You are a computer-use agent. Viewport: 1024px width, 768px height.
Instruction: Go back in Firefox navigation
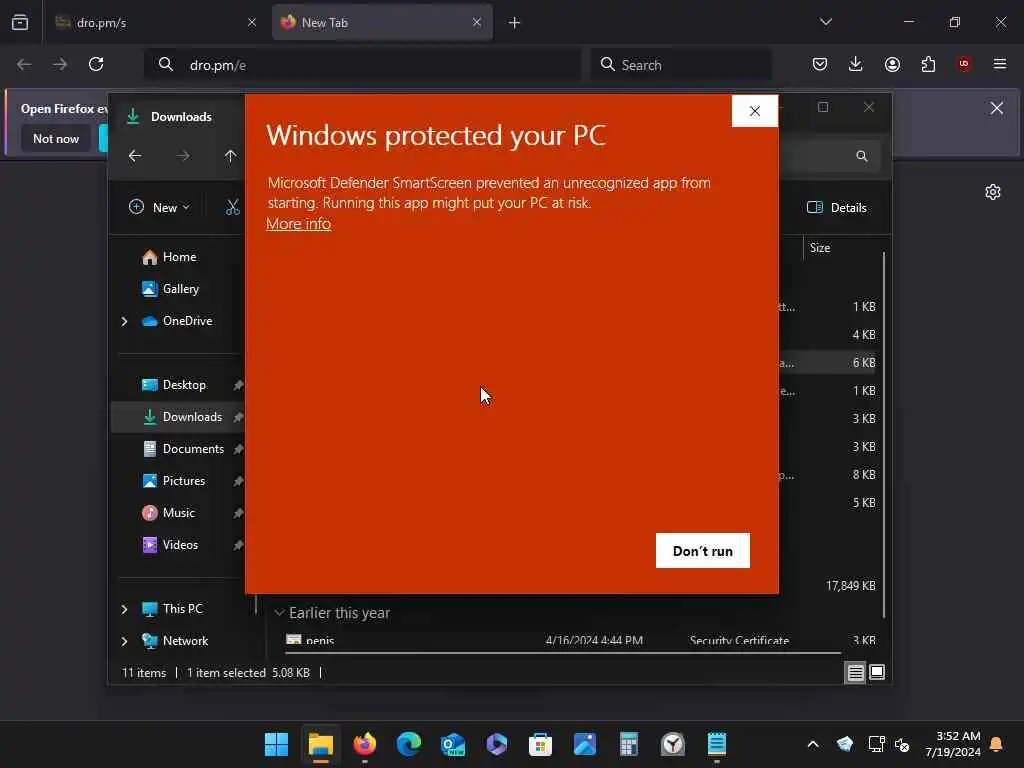coord(24,64)
